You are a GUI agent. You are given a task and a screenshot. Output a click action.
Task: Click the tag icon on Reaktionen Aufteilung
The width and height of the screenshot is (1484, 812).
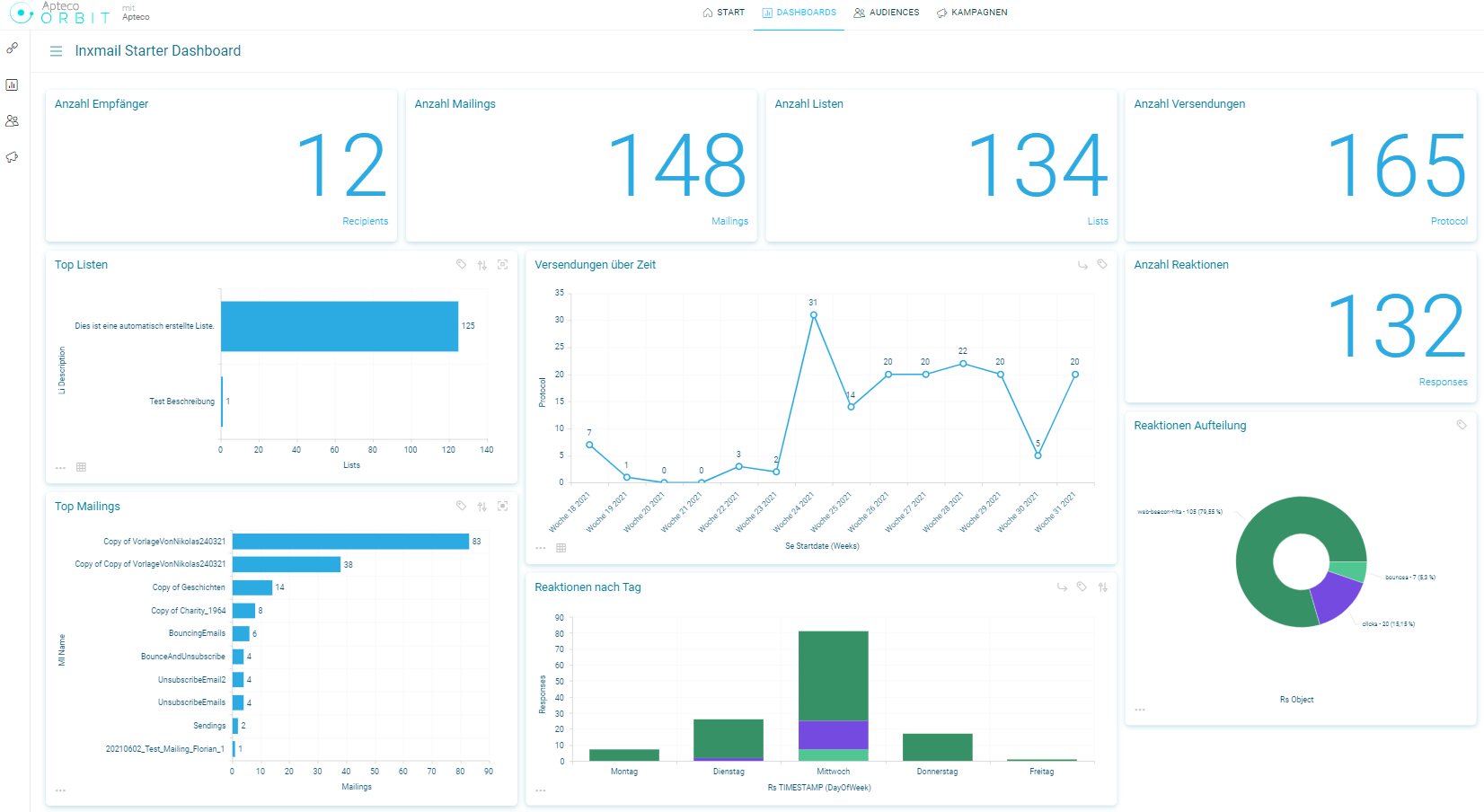[x=1462, y=425]
